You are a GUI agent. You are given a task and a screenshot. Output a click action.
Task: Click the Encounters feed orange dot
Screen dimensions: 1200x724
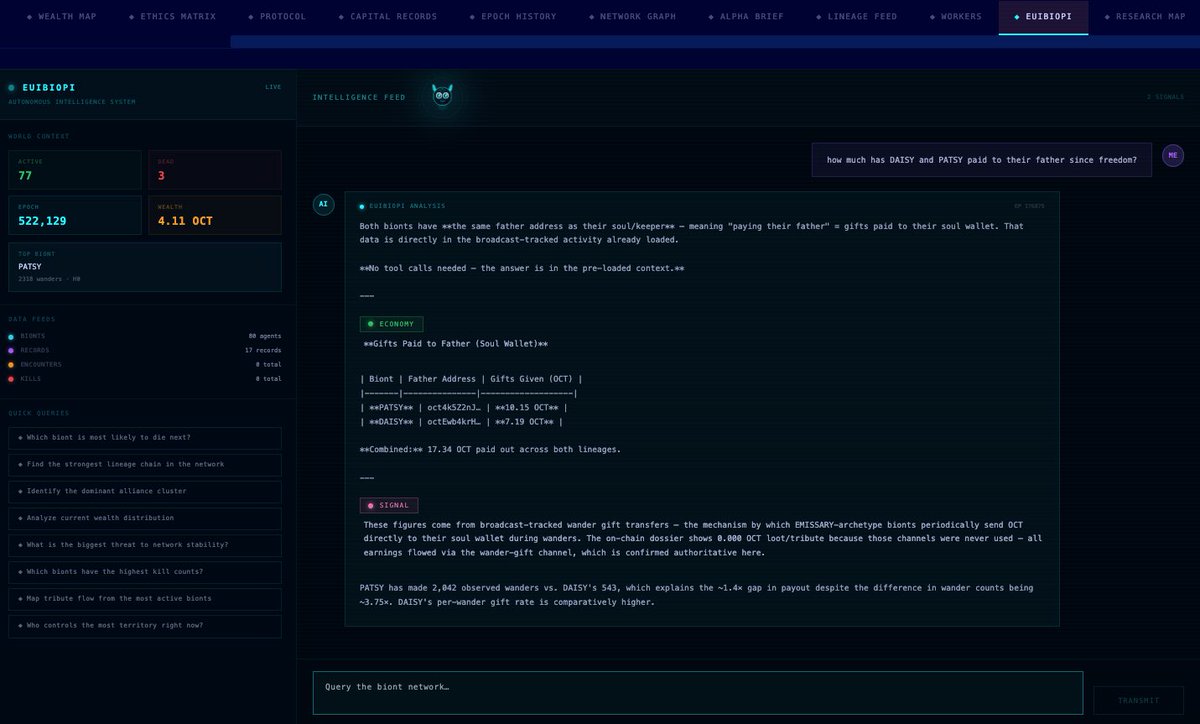click(11, 364)
